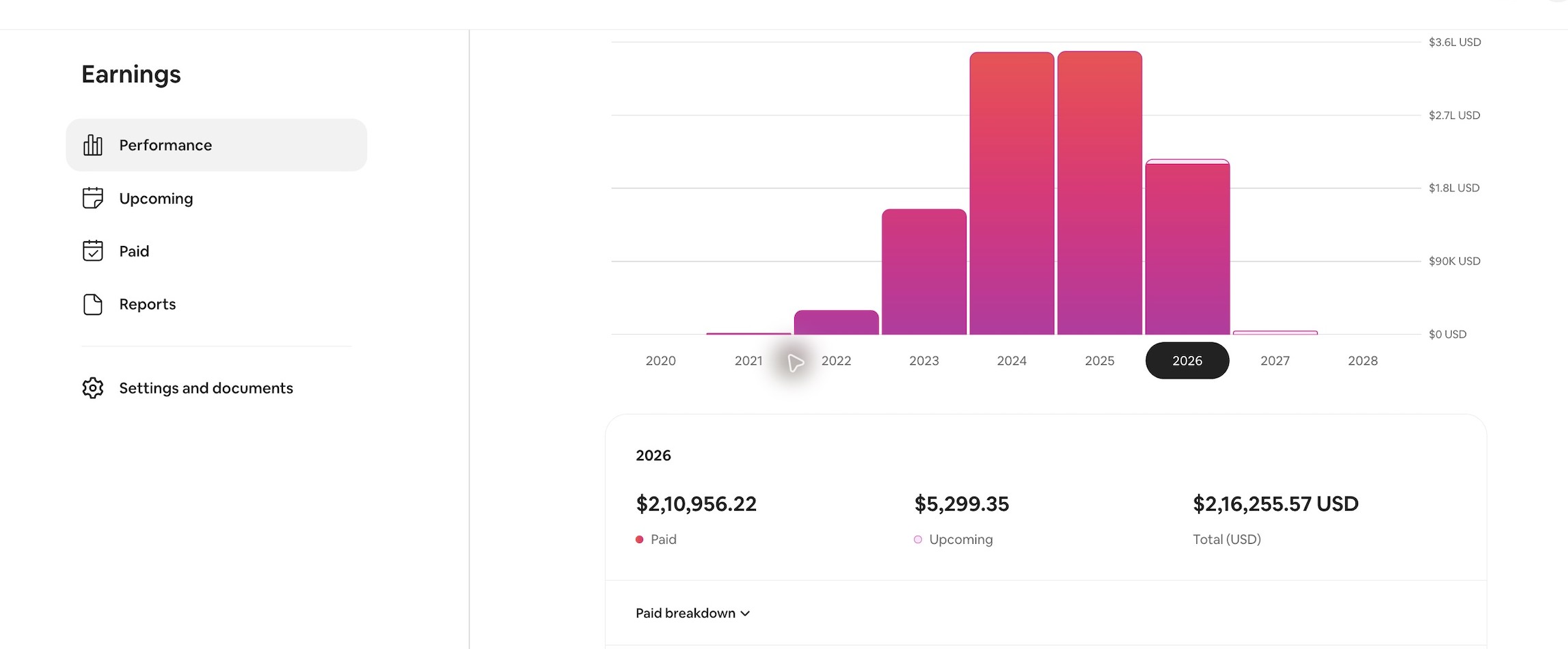Image resolution: width=1568 pixels, height=649 pixels.
Task: Select the year 2020 on chart axis
Action: point(660,361)
